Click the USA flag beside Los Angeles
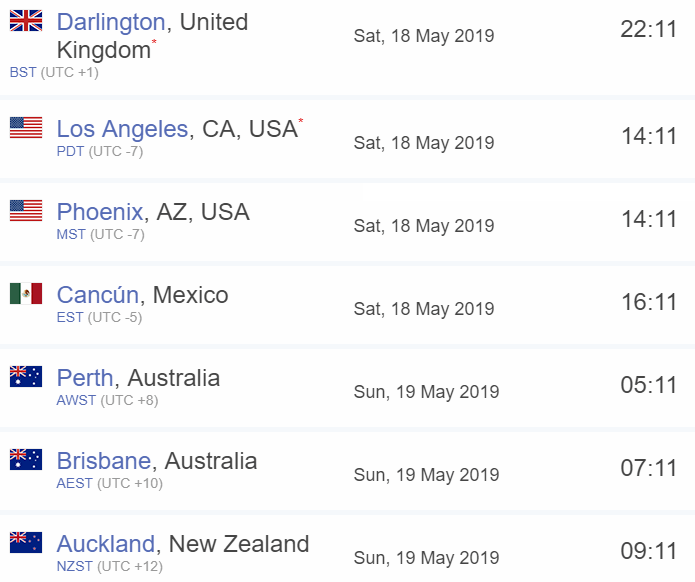 tap(26, 128)
